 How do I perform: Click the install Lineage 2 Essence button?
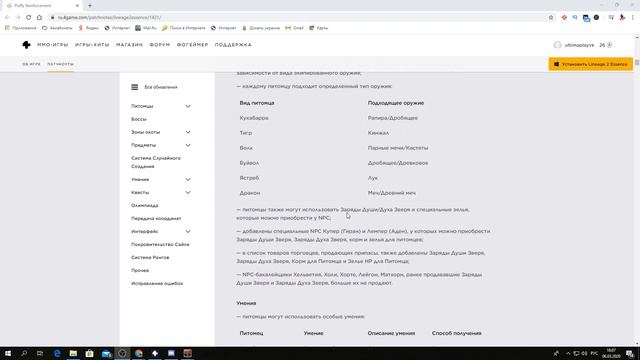click(591, 64)
